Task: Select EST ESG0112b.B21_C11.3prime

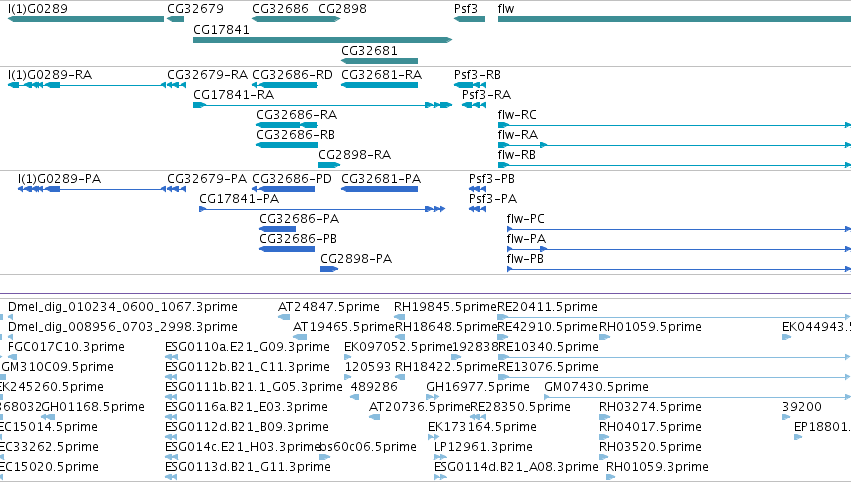Action: (x=172, y=377)
